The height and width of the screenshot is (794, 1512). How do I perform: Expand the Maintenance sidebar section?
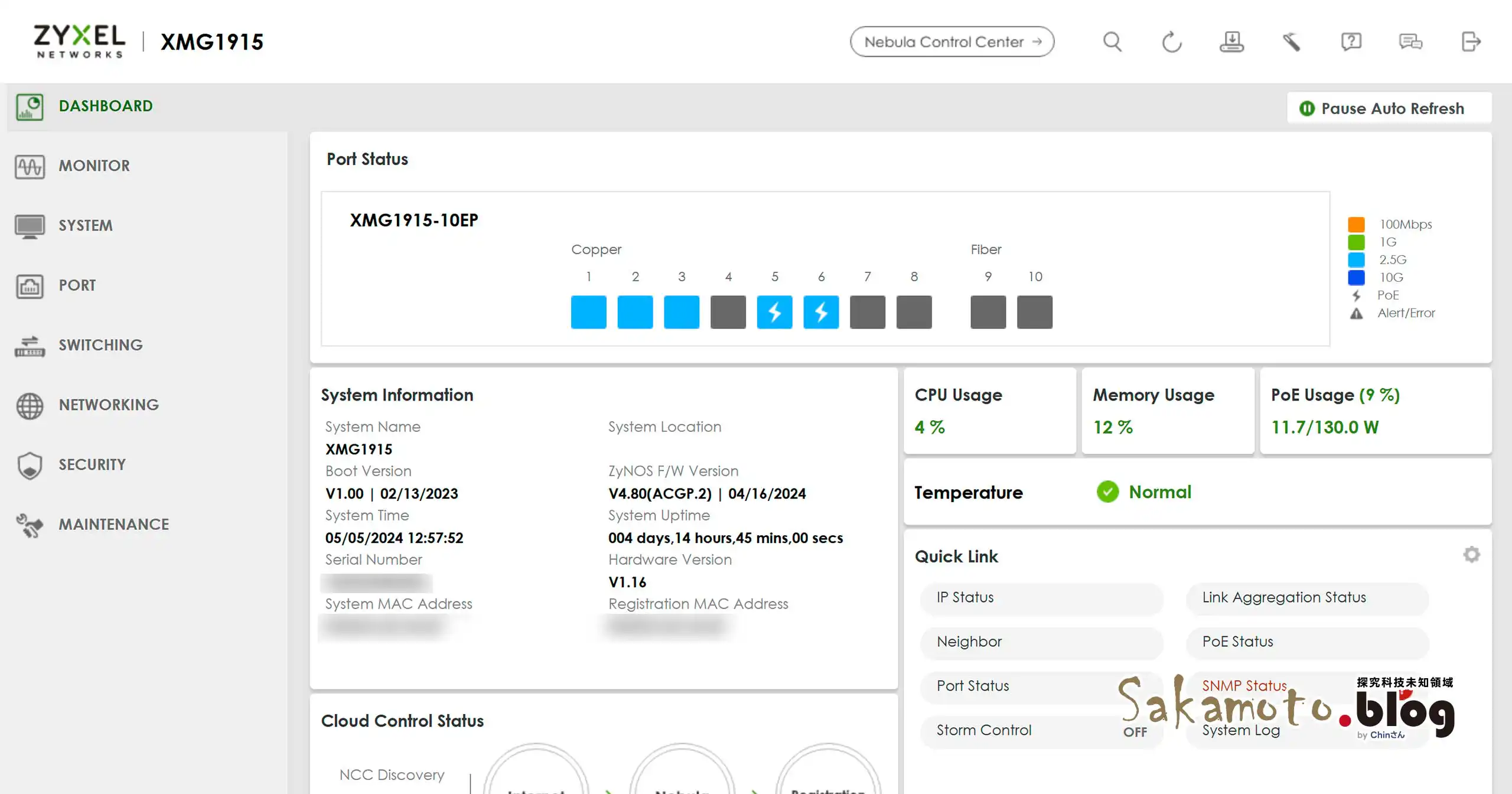113,525
